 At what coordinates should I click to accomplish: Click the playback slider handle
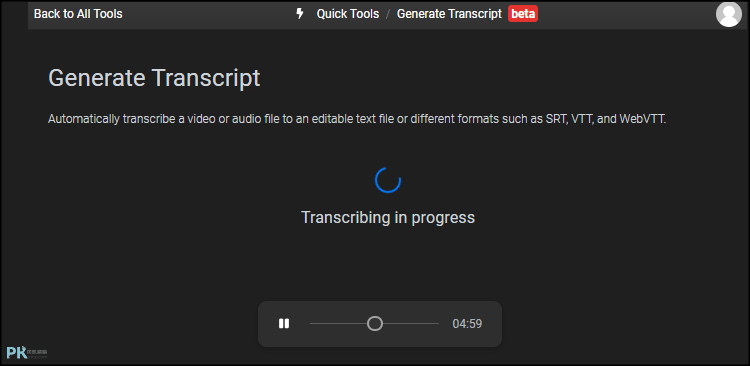(375, 324)
